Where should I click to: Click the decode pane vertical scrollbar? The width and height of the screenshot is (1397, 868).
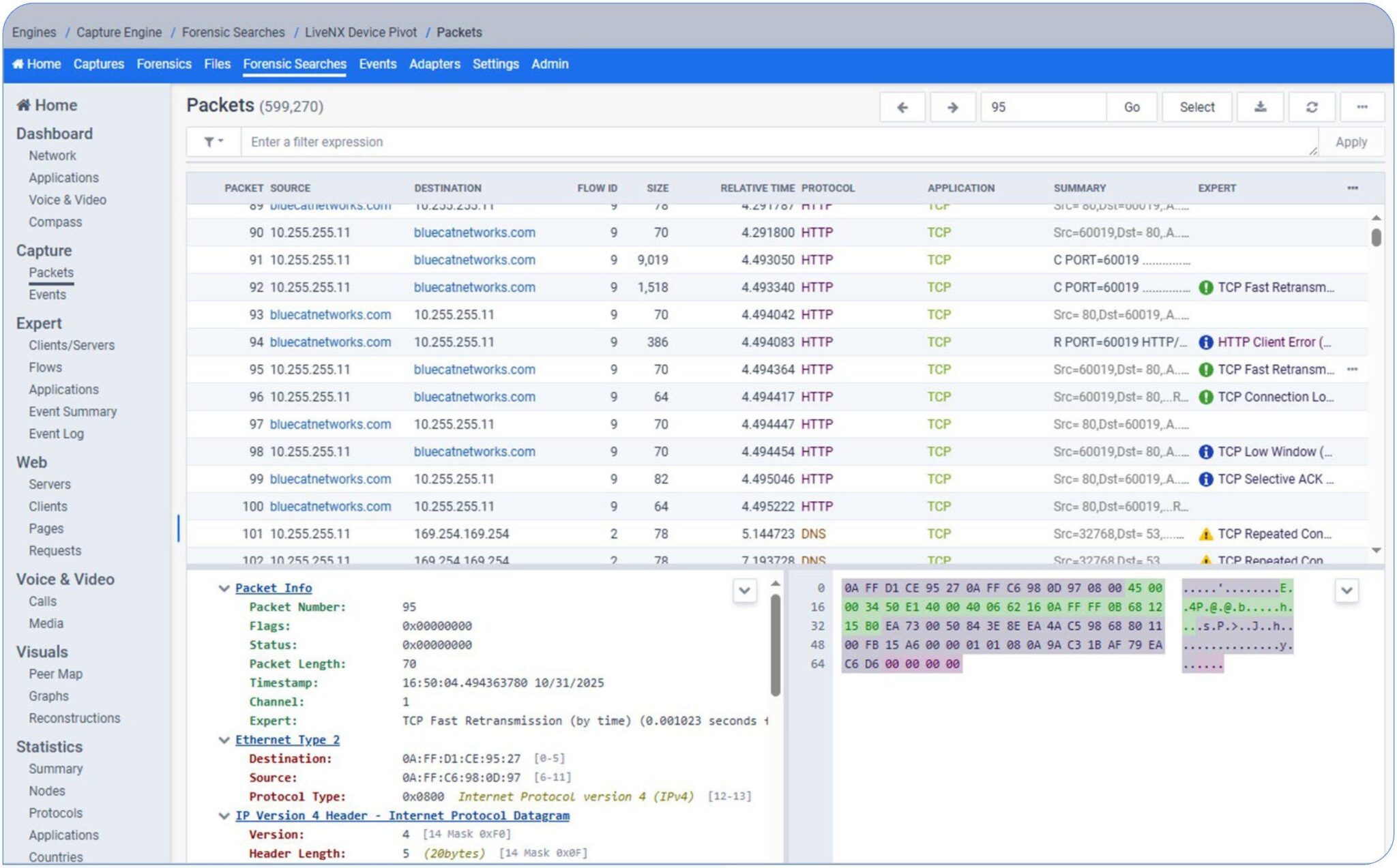[x=776, y=644]
